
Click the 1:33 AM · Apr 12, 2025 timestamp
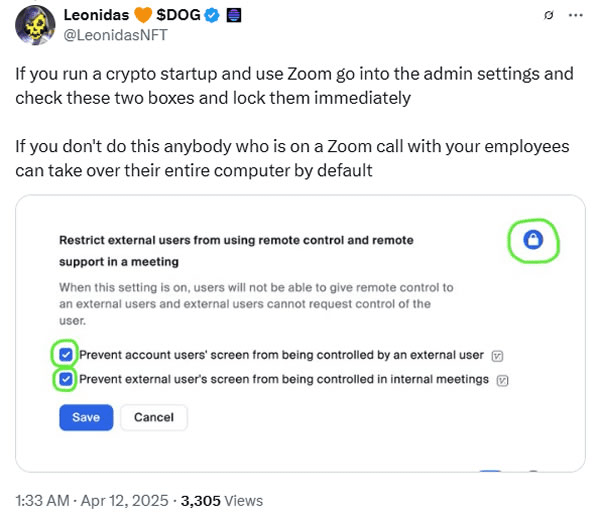pyautogui.click(x=85, y=500)
